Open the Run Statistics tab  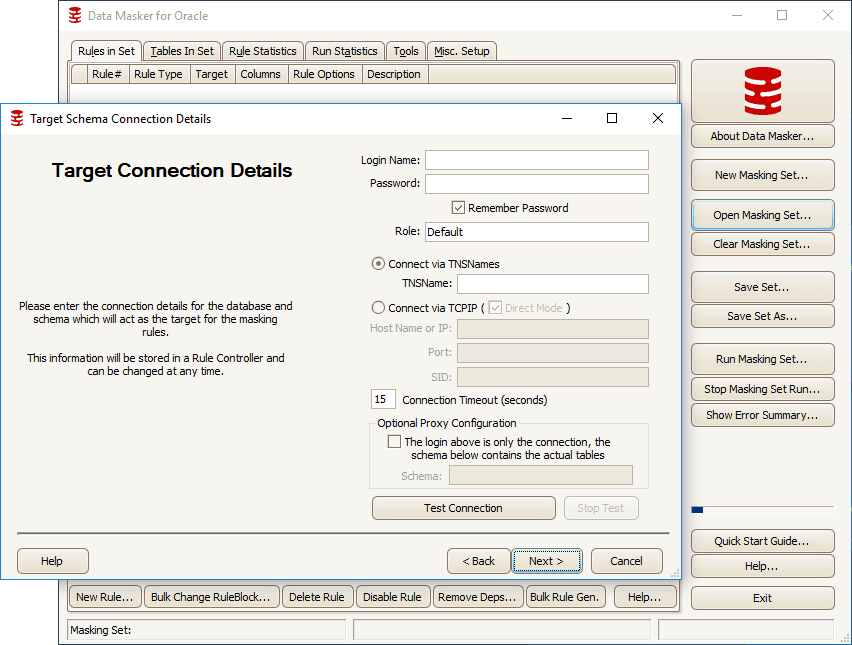tap(344, 51)
